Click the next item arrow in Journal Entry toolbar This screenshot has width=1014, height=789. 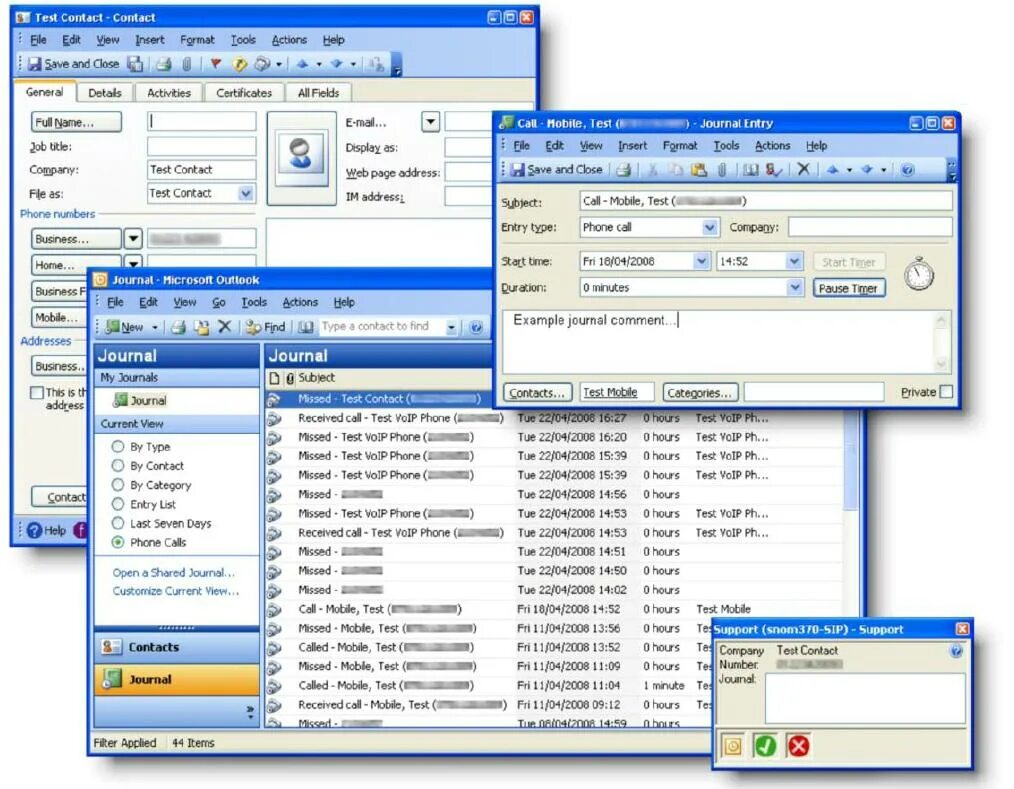(867, 169)
